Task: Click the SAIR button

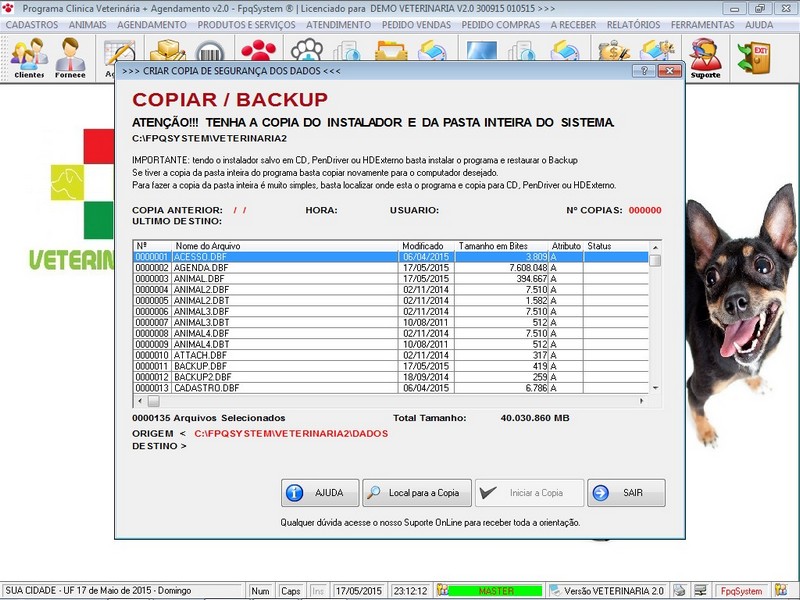Action: pyautogui.click(x=626, y=493)
